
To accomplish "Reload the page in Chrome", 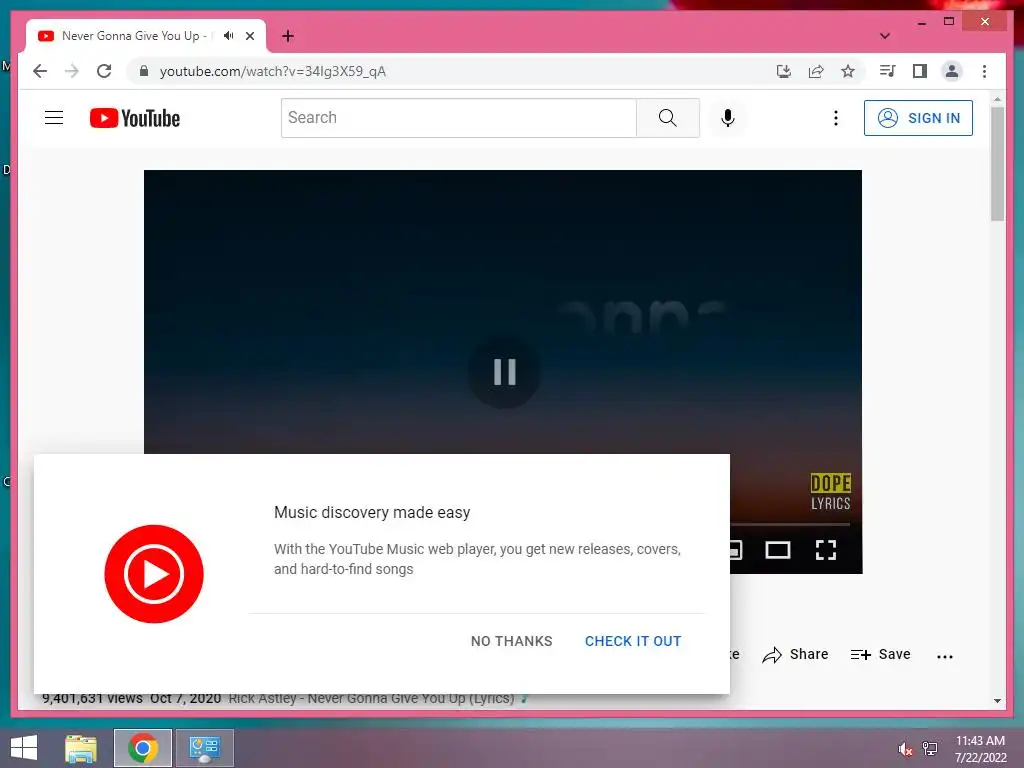I will (x=104, y=71).
